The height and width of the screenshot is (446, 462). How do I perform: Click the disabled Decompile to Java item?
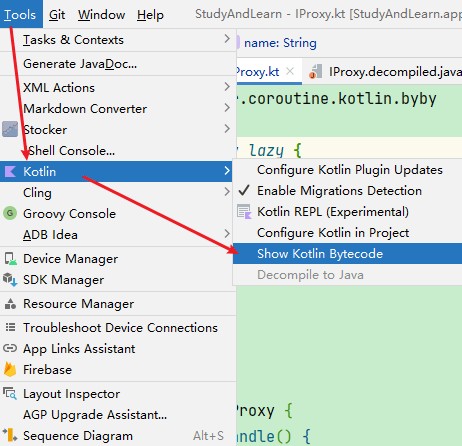[347, 275]
